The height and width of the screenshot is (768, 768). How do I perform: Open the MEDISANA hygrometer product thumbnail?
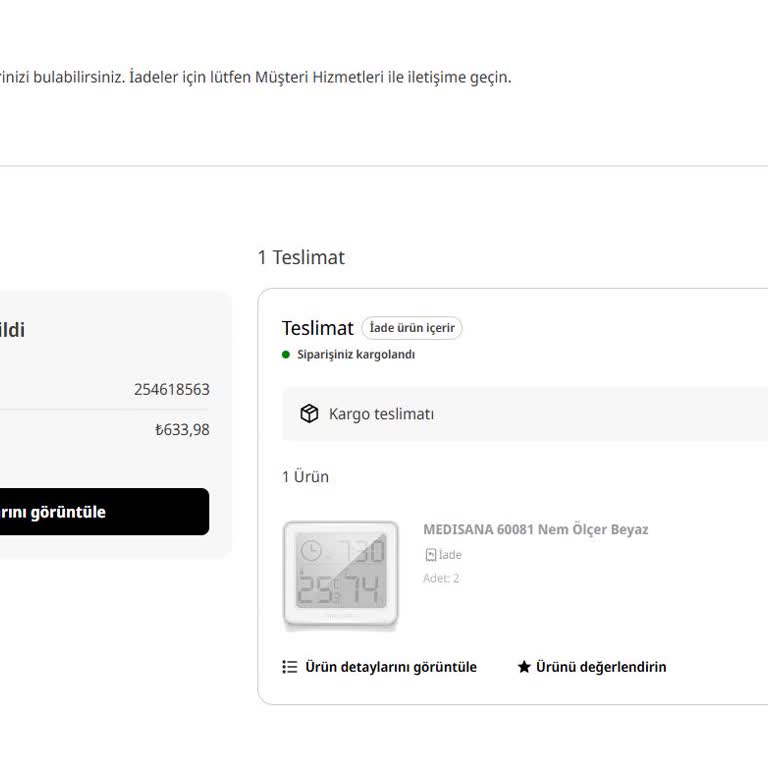tap(341, 574)
